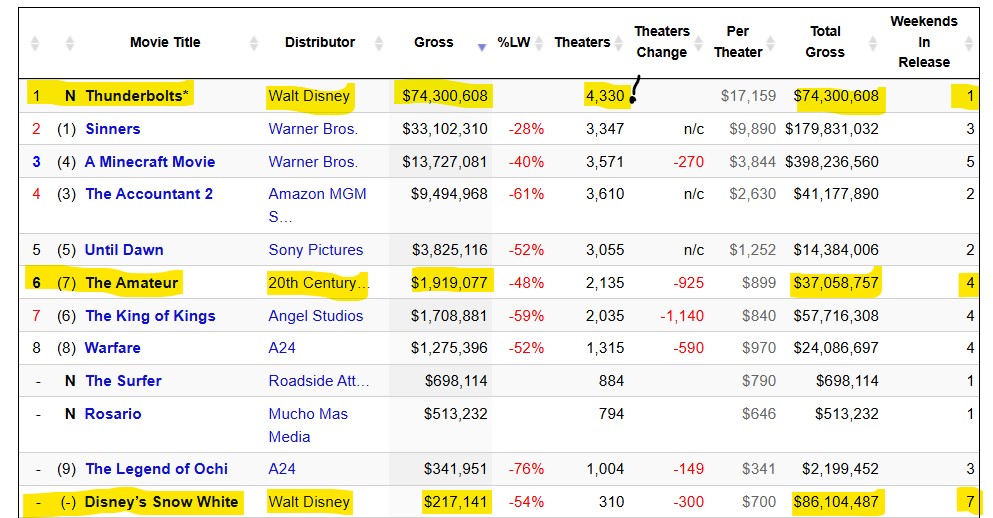Click the Weekends In Release sort arrows
993x518 pixels.
click(x=969, y=43)
